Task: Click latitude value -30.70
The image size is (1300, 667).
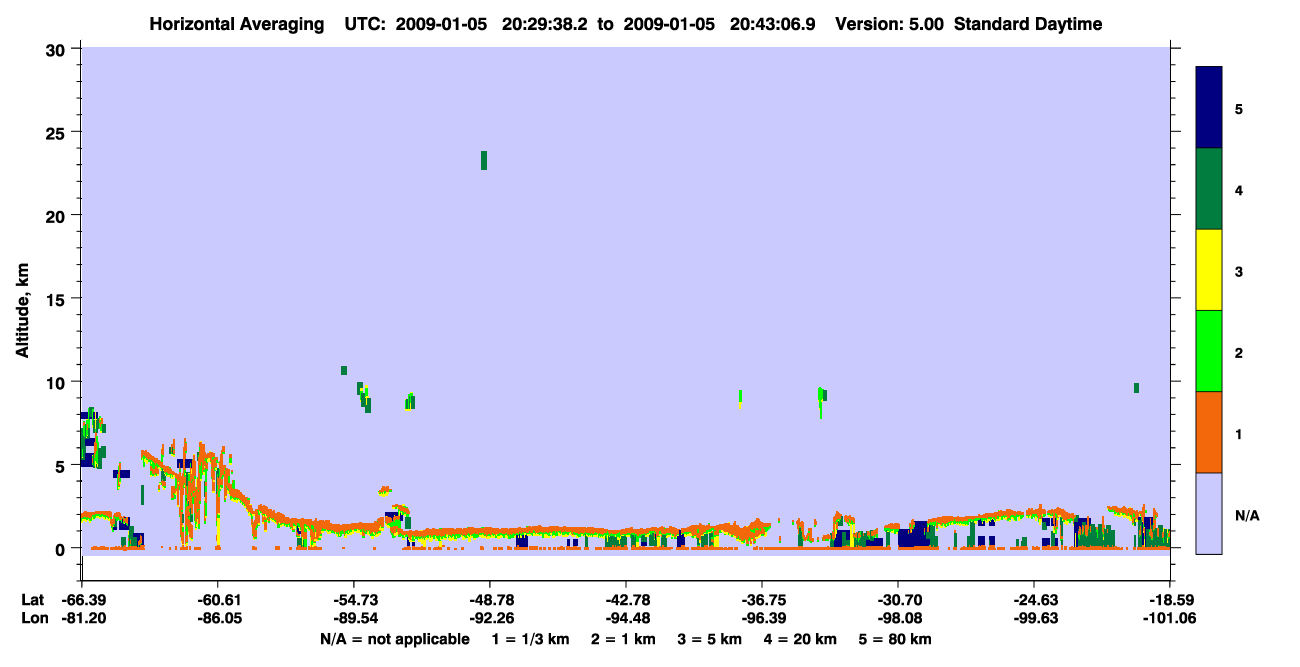Action: [x=898, y=600]
